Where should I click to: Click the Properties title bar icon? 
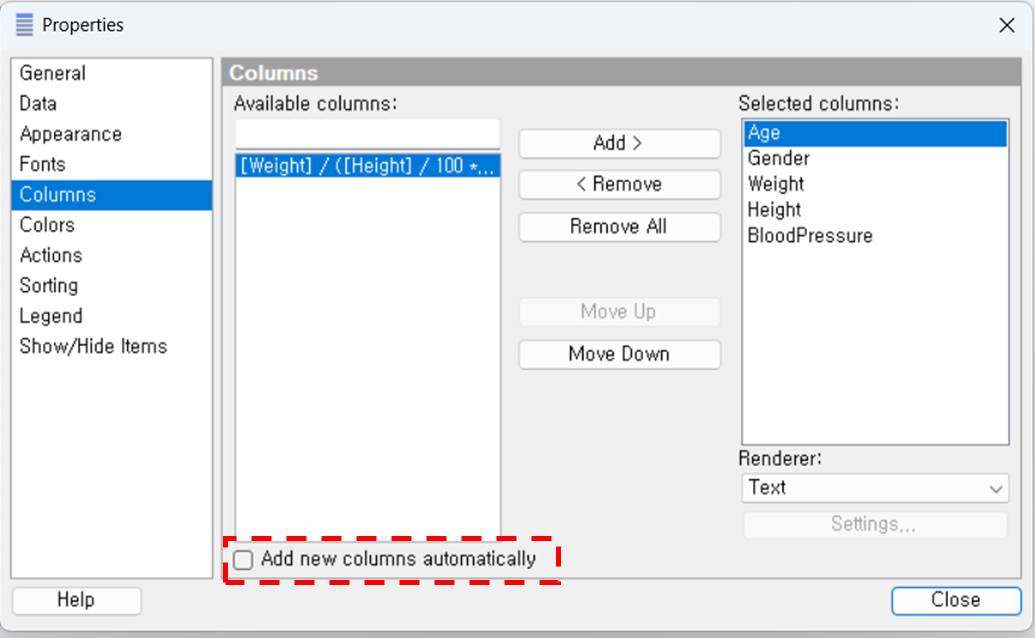click(24, 25)
